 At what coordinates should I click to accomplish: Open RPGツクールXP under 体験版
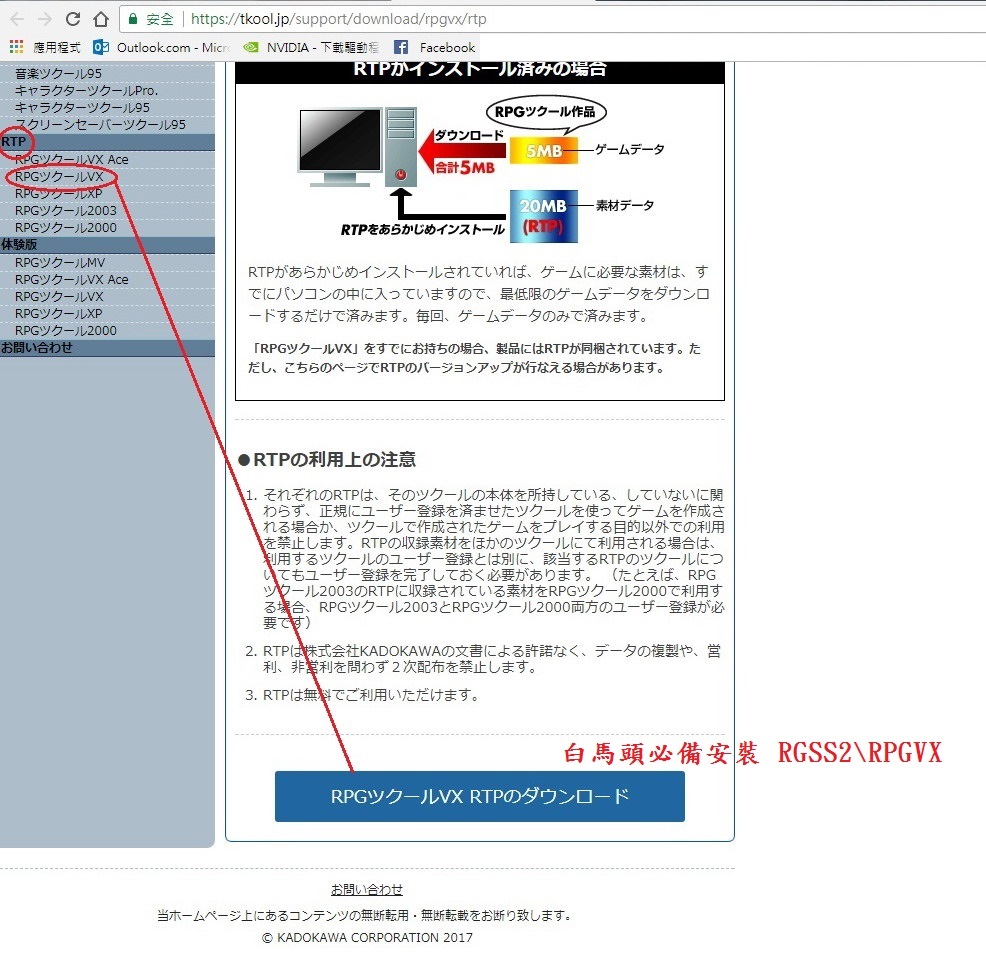pyautogui.click(x=58, y=313)
